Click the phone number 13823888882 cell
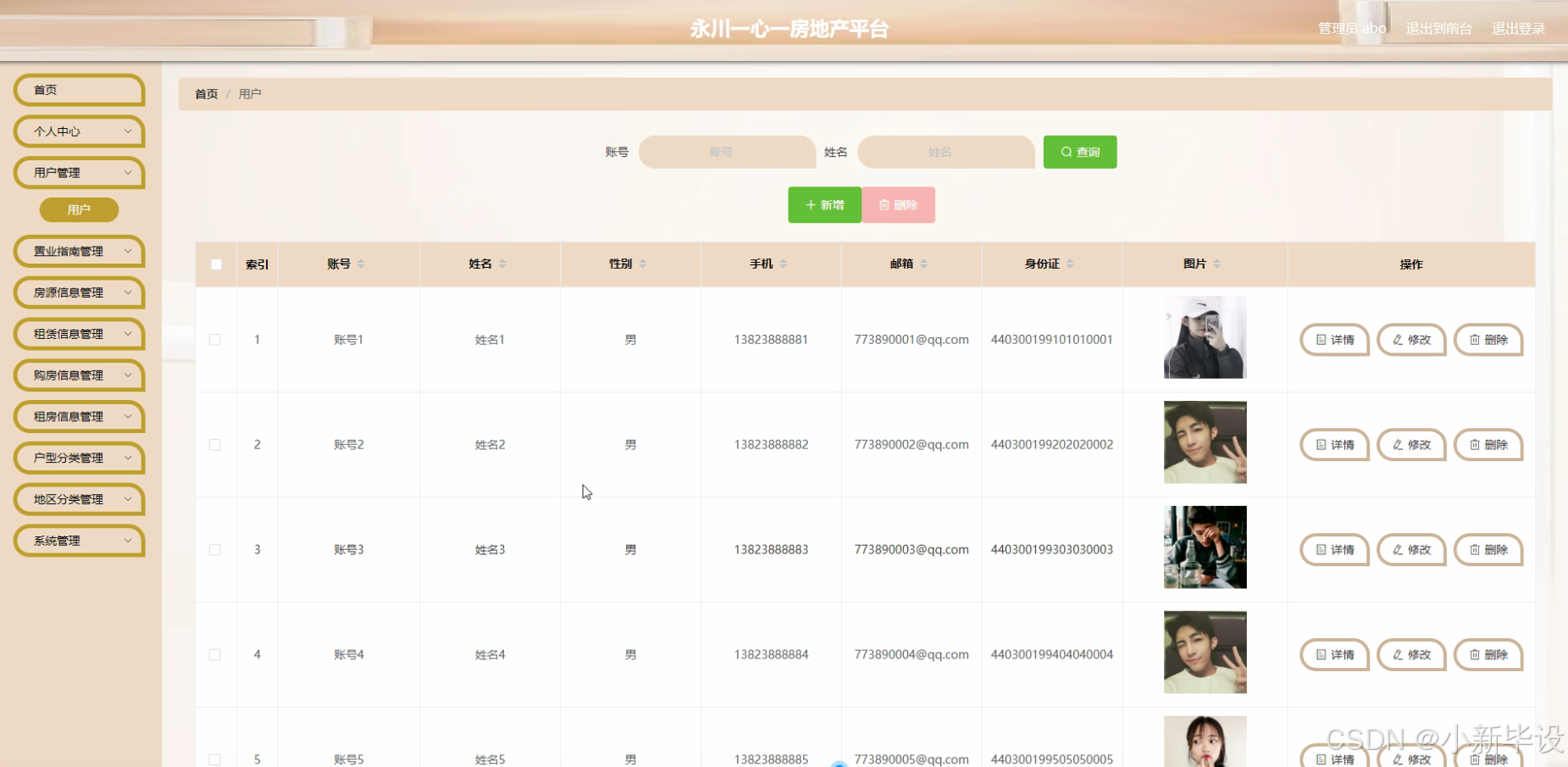1568x767 pixels. tap(771, 445)
